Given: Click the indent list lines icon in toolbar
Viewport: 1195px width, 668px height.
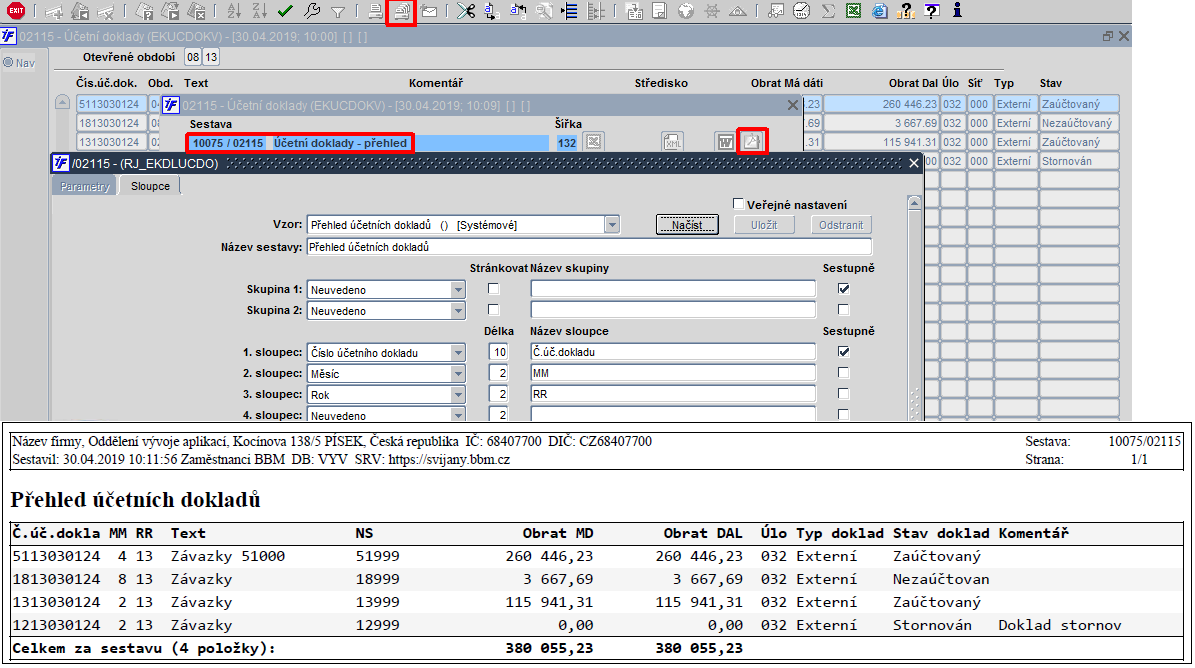Looking at the screenshot, I should point(569,11).
